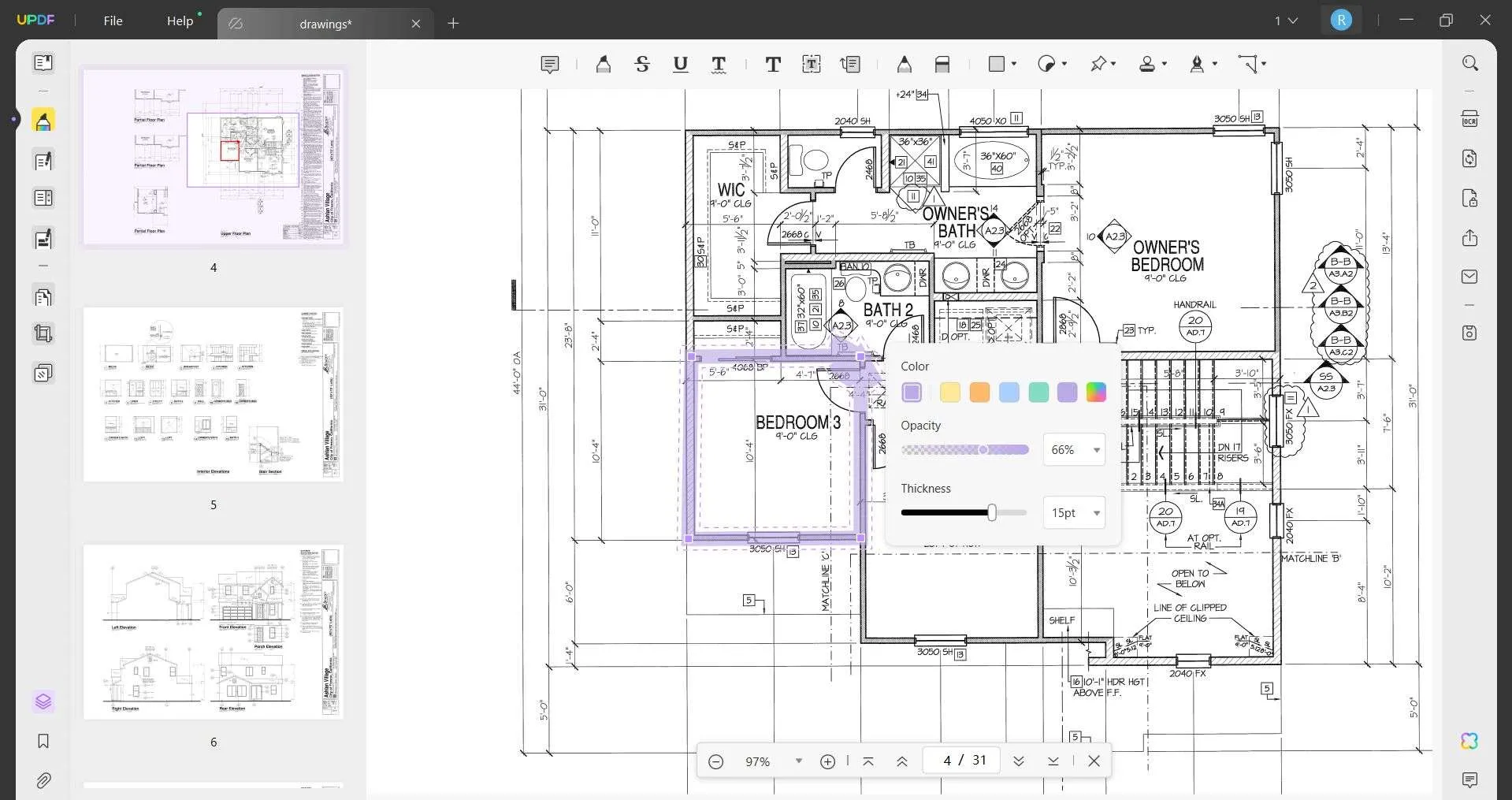Select page 5 thumbnail
Image resolution: width=1512 pixels, height=800 pixels.
tap(214, 395)
